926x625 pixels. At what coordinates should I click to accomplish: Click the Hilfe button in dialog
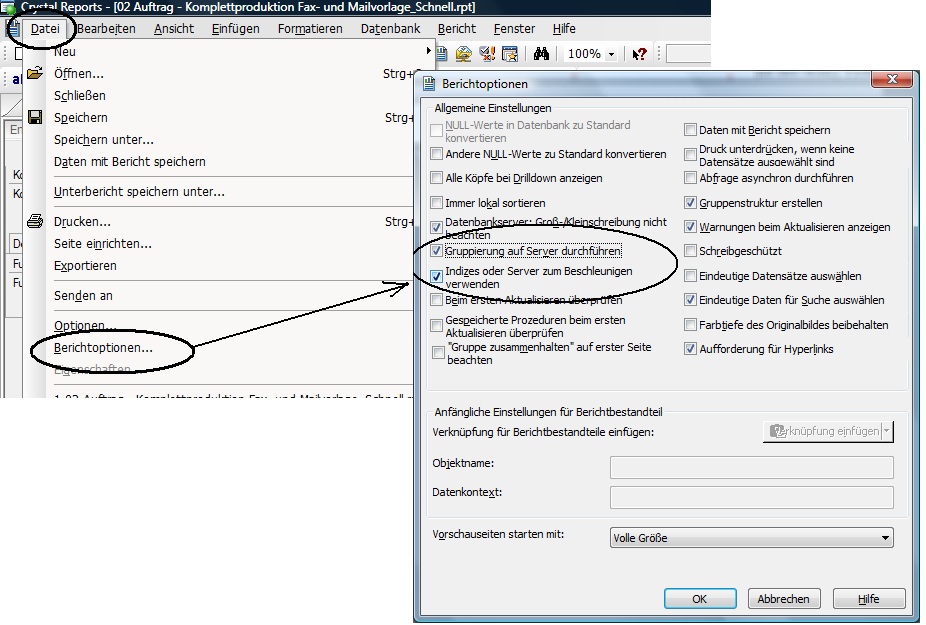pyautogui.click(x=869, y=599)
